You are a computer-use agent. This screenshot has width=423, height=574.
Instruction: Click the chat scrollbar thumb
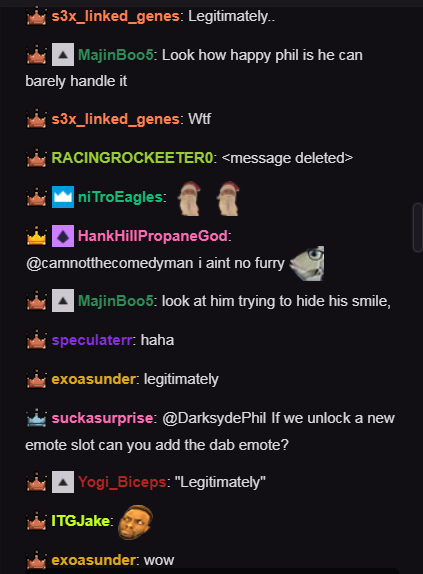(418, 227)
